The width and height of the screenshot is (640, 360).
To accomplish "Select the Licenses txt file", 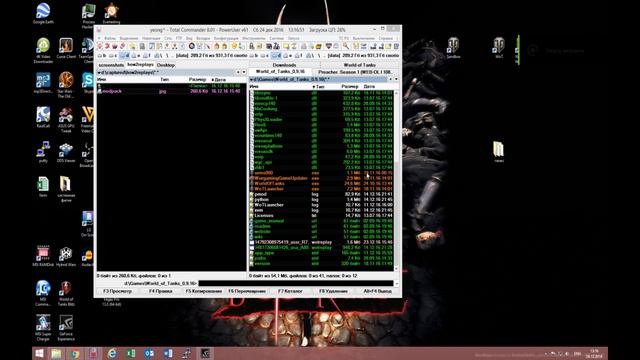I will (x=322, y=216).
